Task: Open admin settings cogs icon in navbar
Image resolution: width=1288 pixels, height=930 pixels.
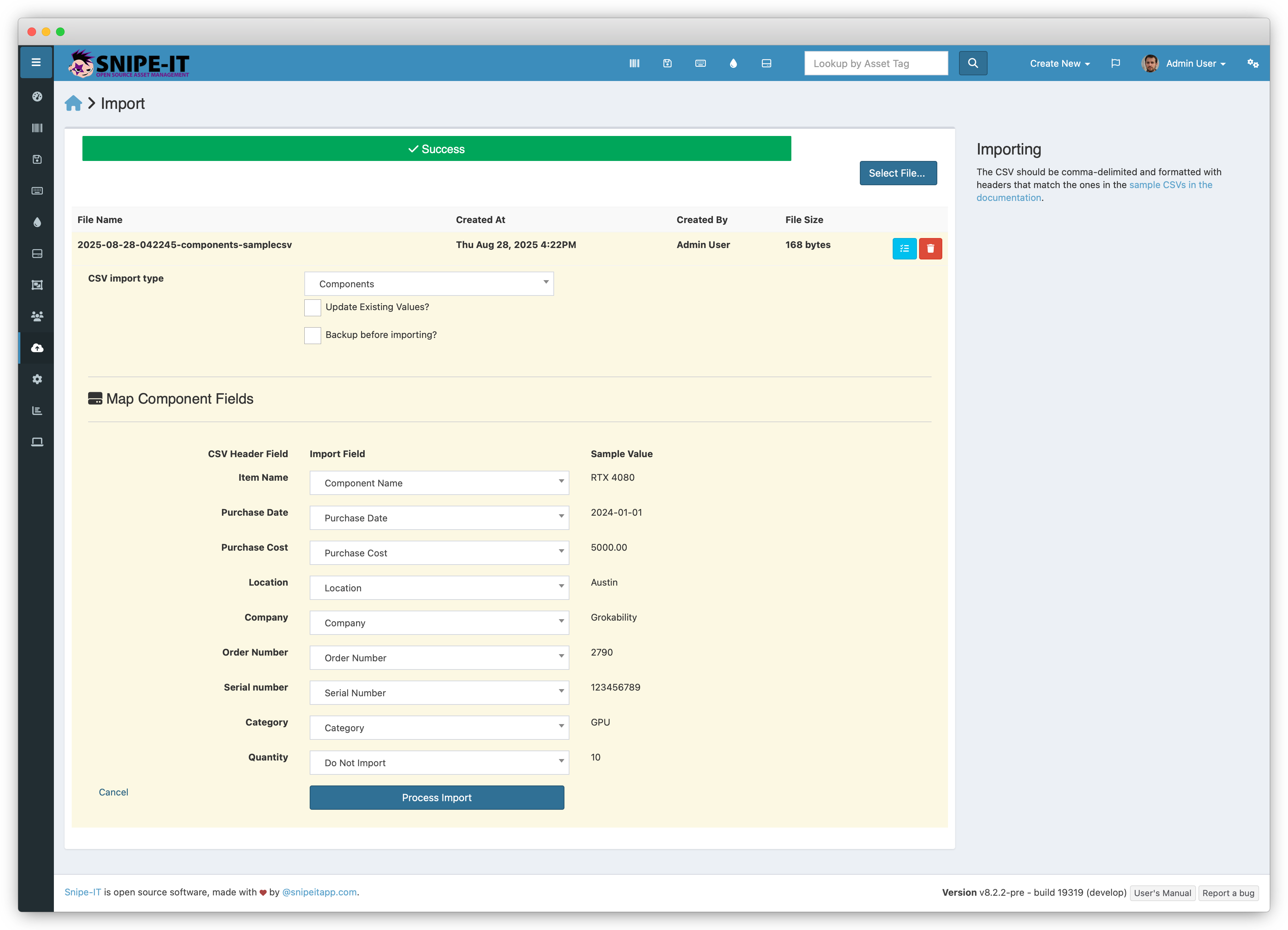Action: pyautogui.click(x=1253, y=63)
